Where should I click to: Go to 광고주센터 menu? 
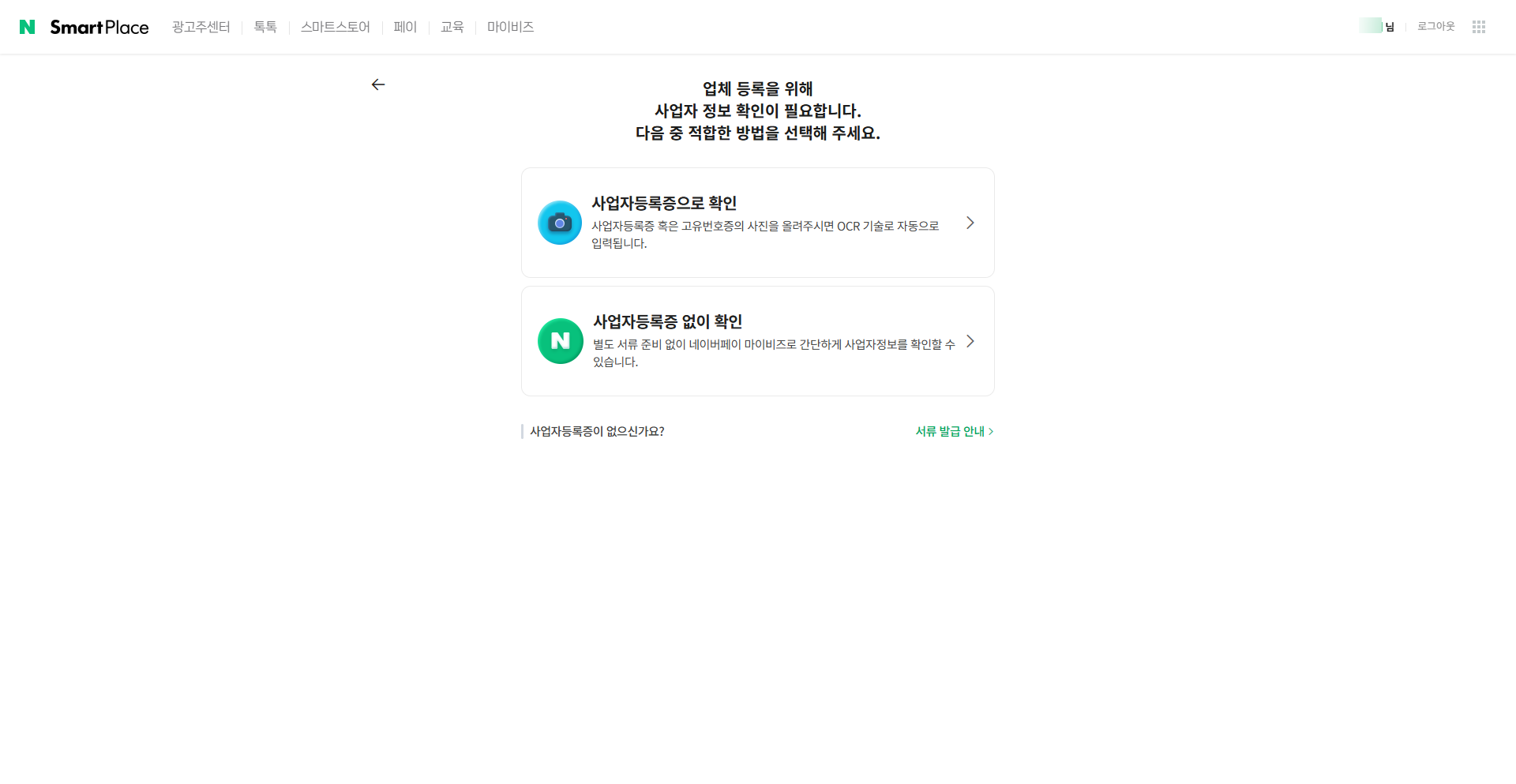coord(201,27)
